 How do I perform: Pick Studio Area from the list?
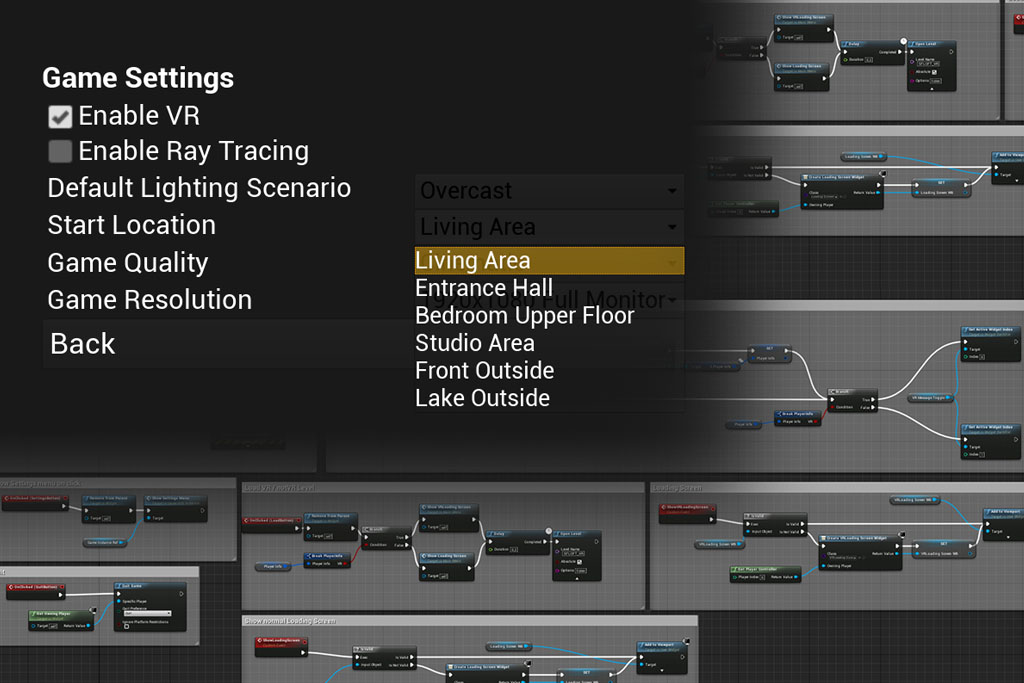coord(475,343)
